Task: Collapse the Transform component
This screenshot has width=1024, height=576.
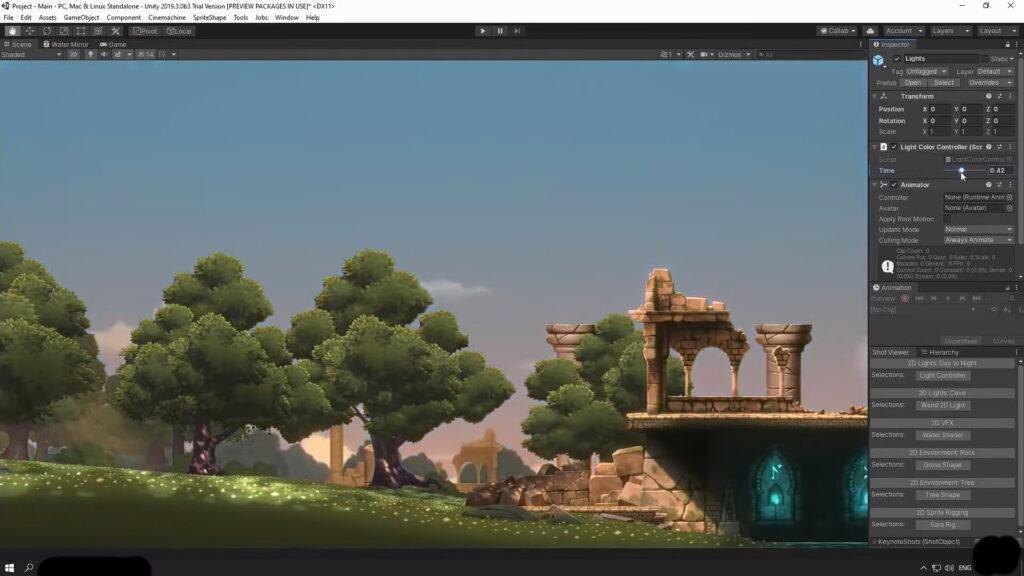Action: 874,96
